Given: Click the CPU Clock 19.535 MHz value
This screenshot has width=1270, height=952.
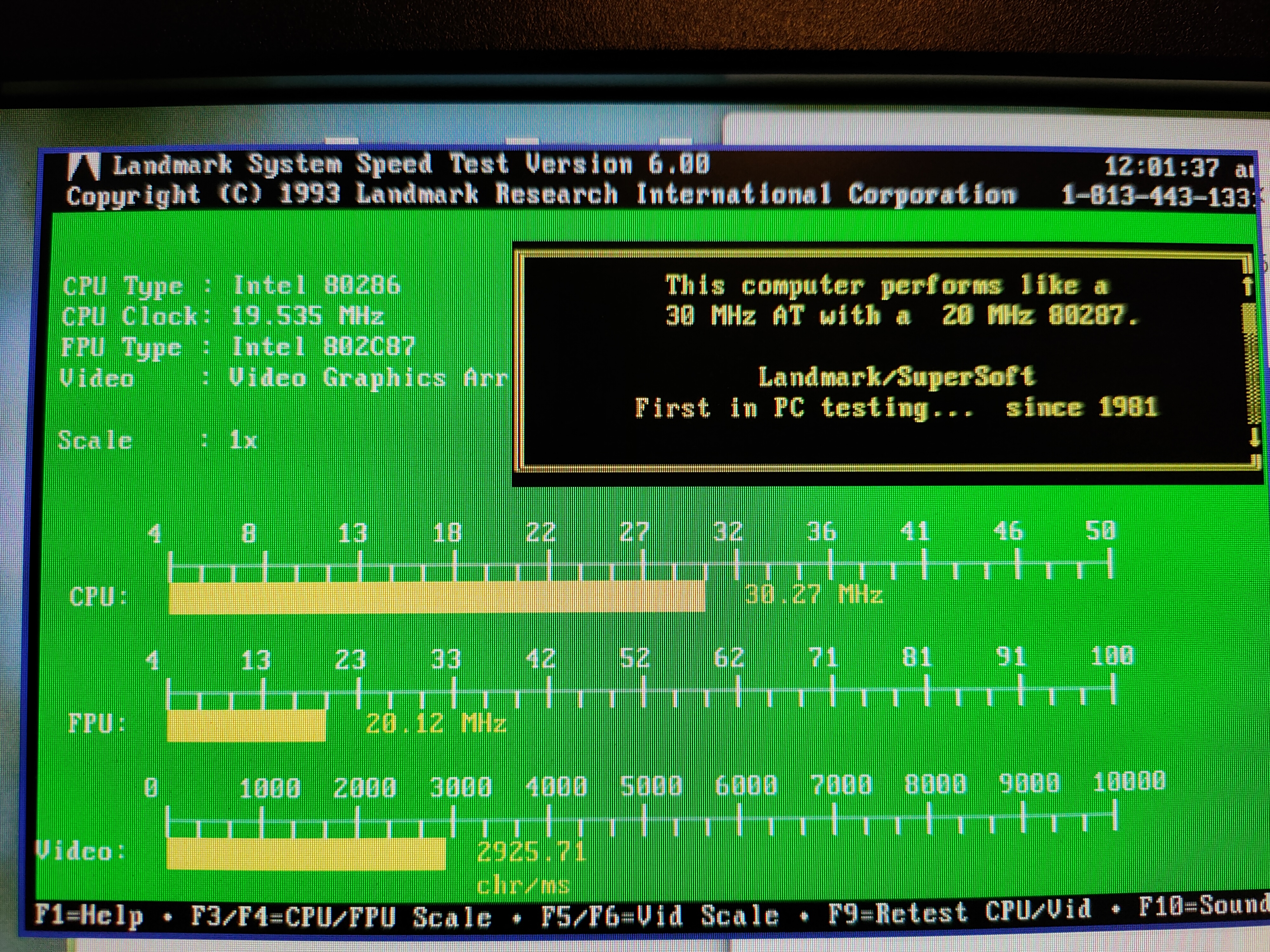Looking at the screenshot, I should tap(308, 316).
